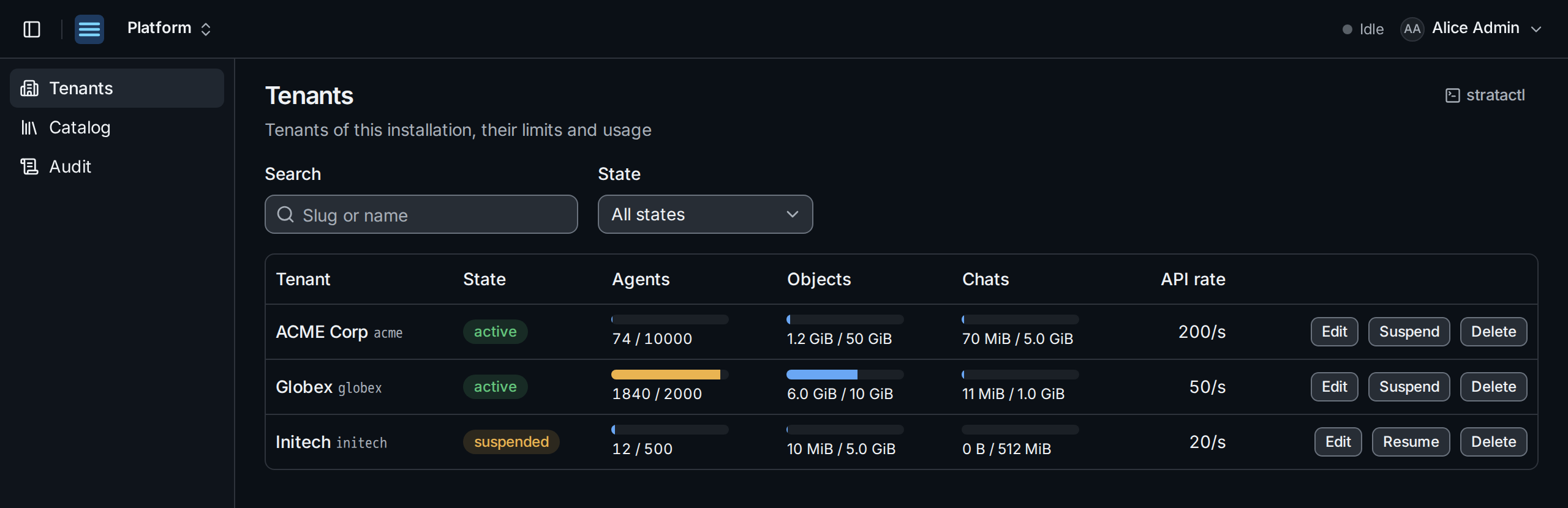
Task: Click the suspended badge for Initech
Action: pos(511,442)
